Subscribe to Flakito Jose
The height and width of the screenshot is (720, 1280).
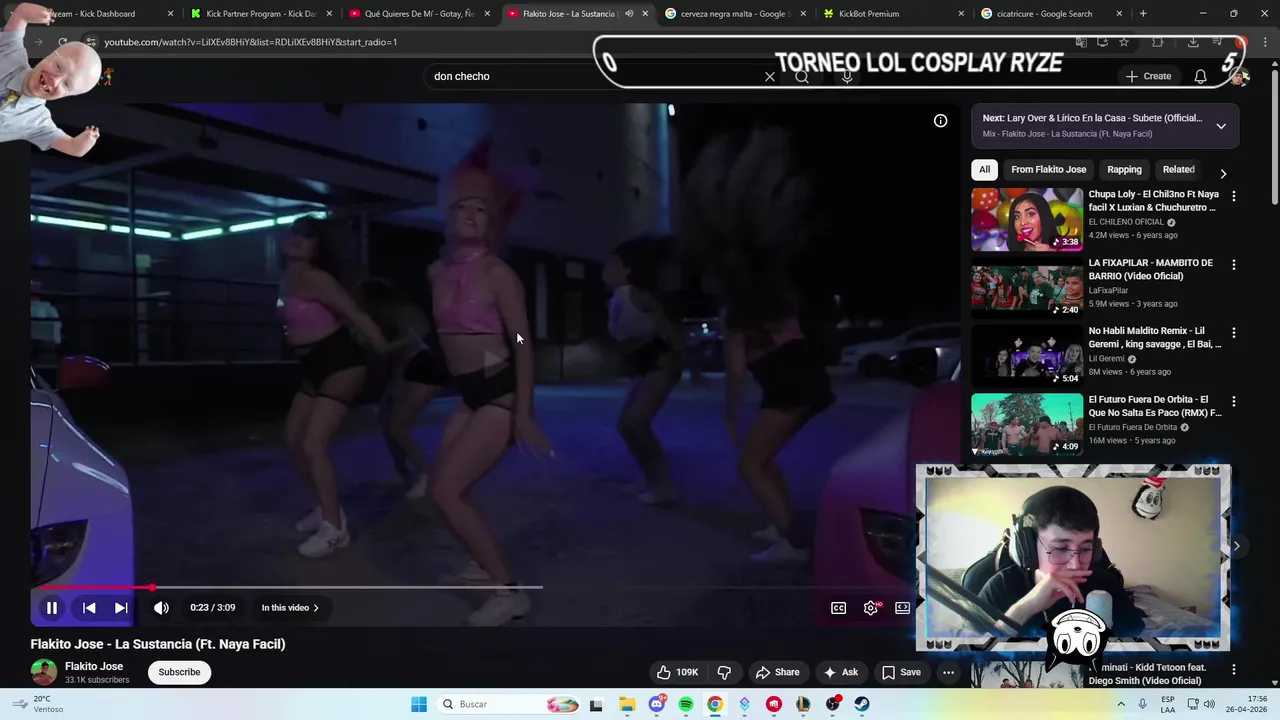179,672
